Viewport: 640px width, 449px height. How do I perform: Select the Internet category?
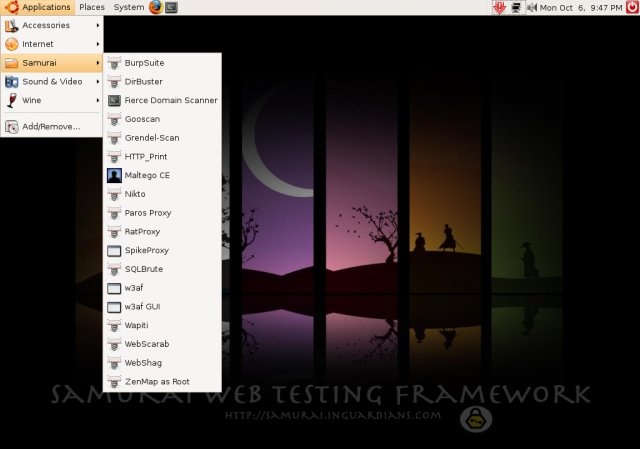pos(52,44)
